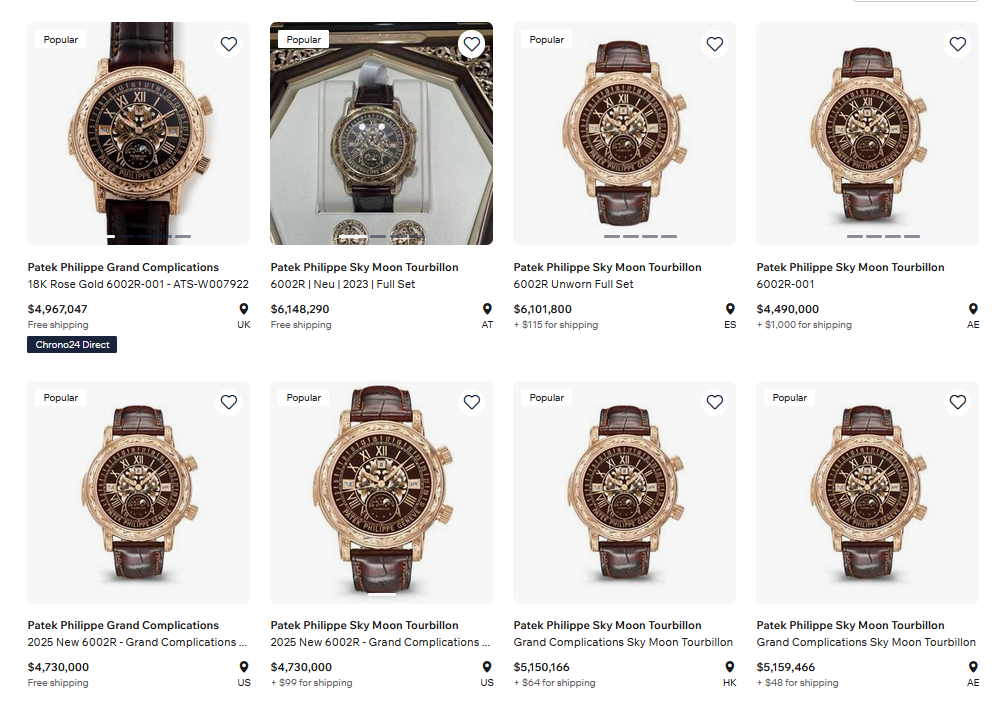Viewport: 996px width, 712px height.
Task: Click the Chrono24 Direct badge
Action: tap(73, 345)
